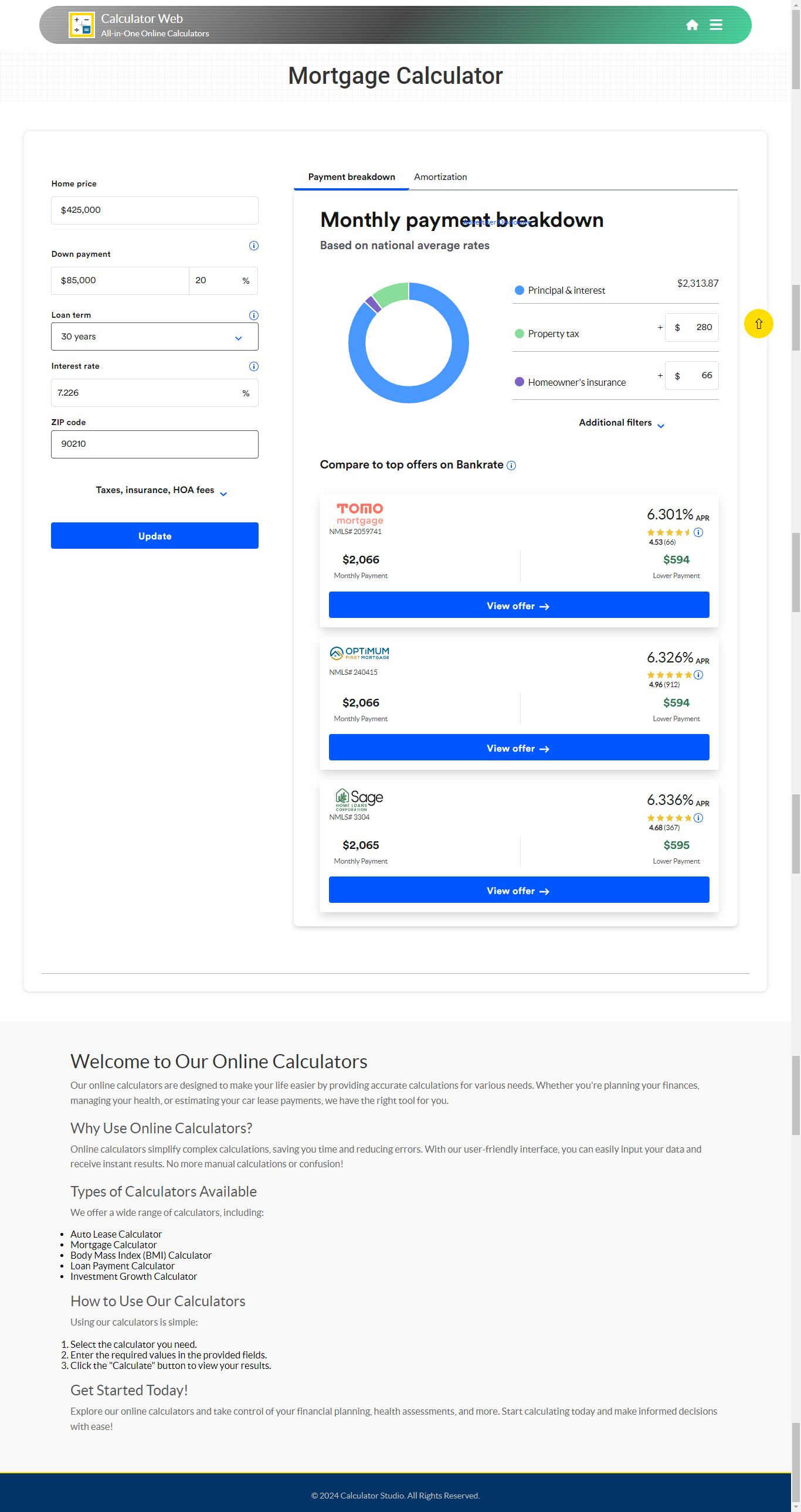Click the Down payment percent field
This screenshot has height=1512, width=801.
point(223,281)
